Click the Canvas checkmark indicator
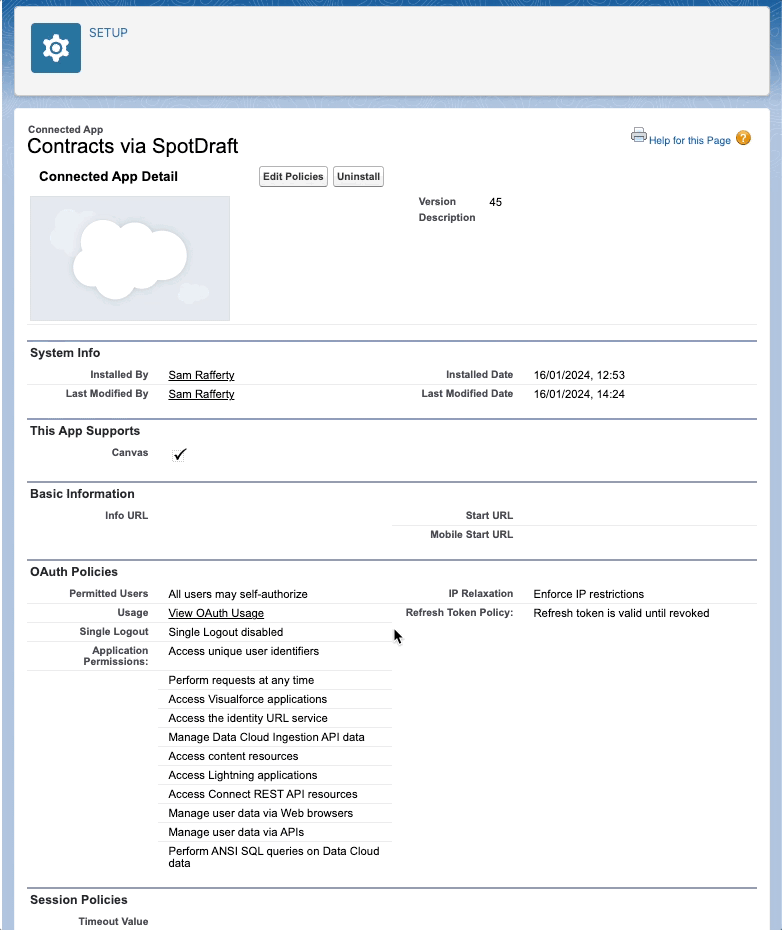The image size is (782, 930). pos(179,454)
